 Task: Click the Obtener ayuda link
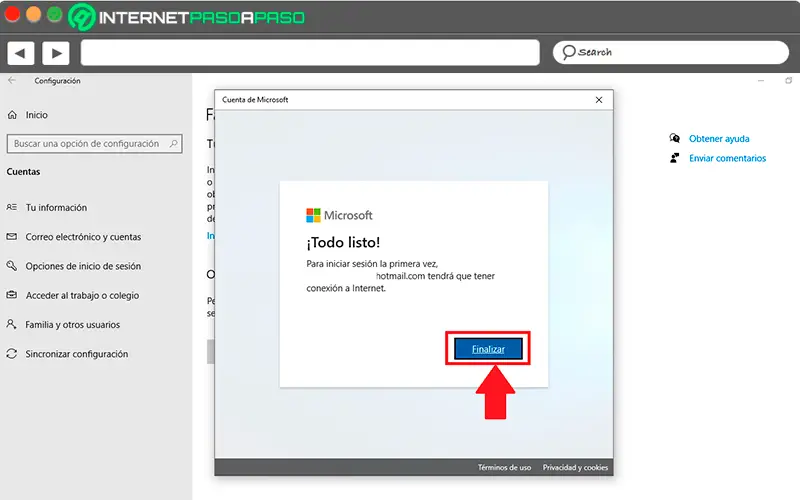[719, 139]
